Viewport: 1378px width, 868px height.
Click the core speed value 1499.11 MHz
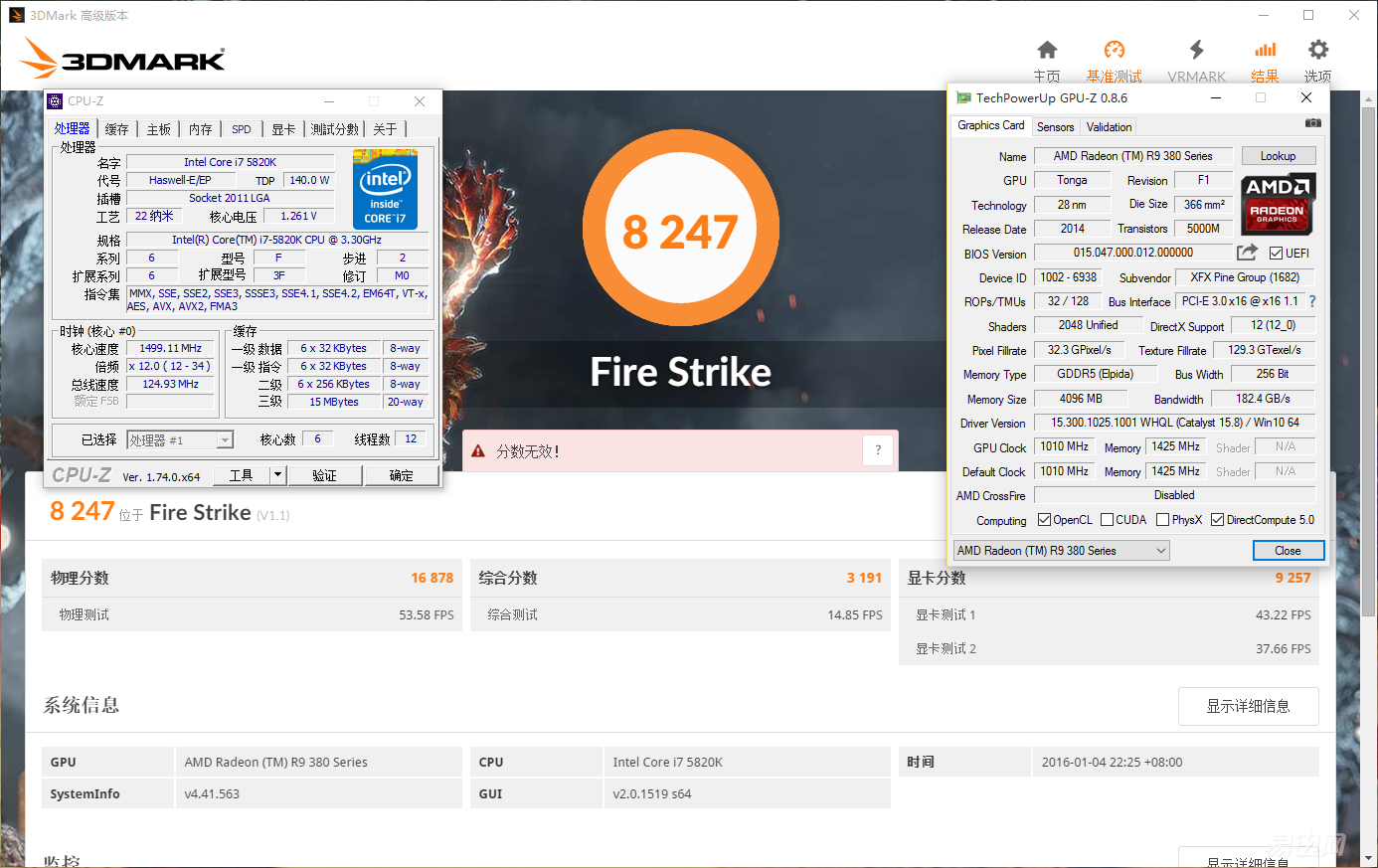[170, 348]
